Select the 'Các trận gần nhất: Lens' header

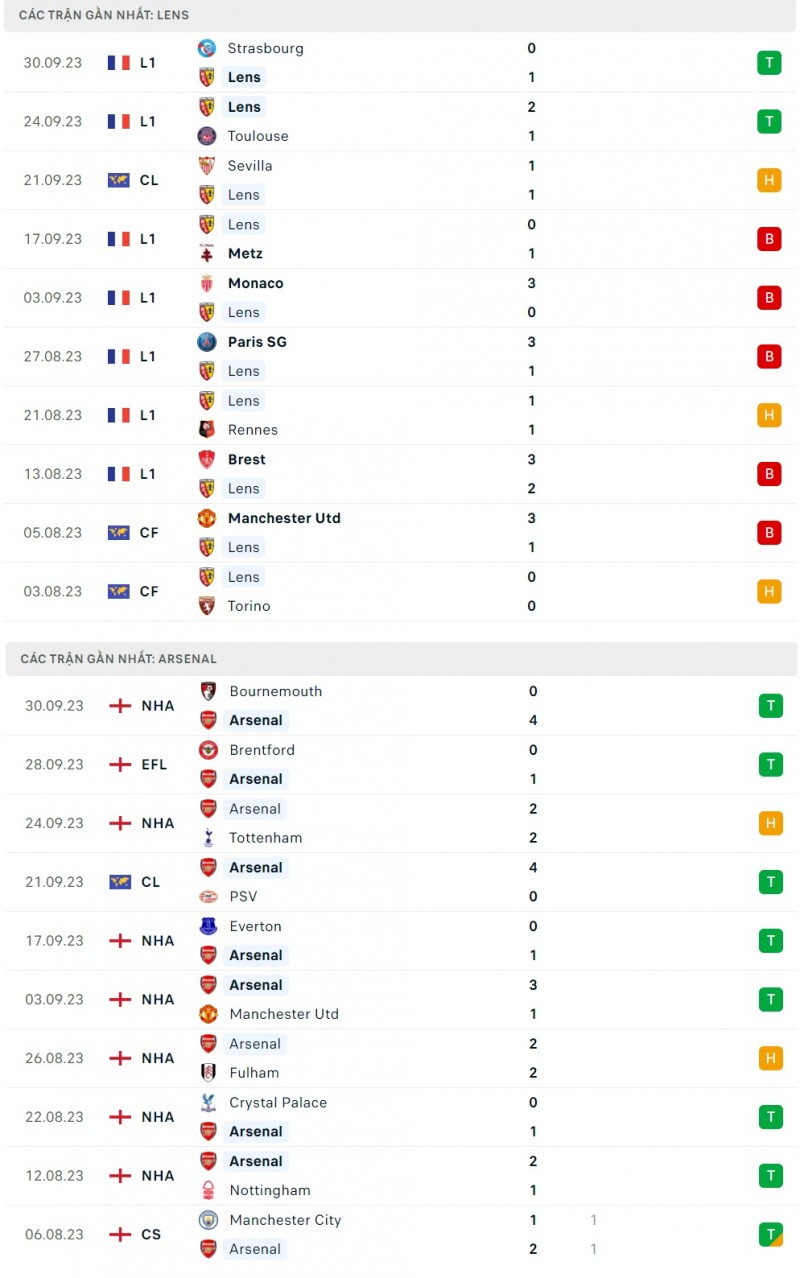click(x=400, y=16)
